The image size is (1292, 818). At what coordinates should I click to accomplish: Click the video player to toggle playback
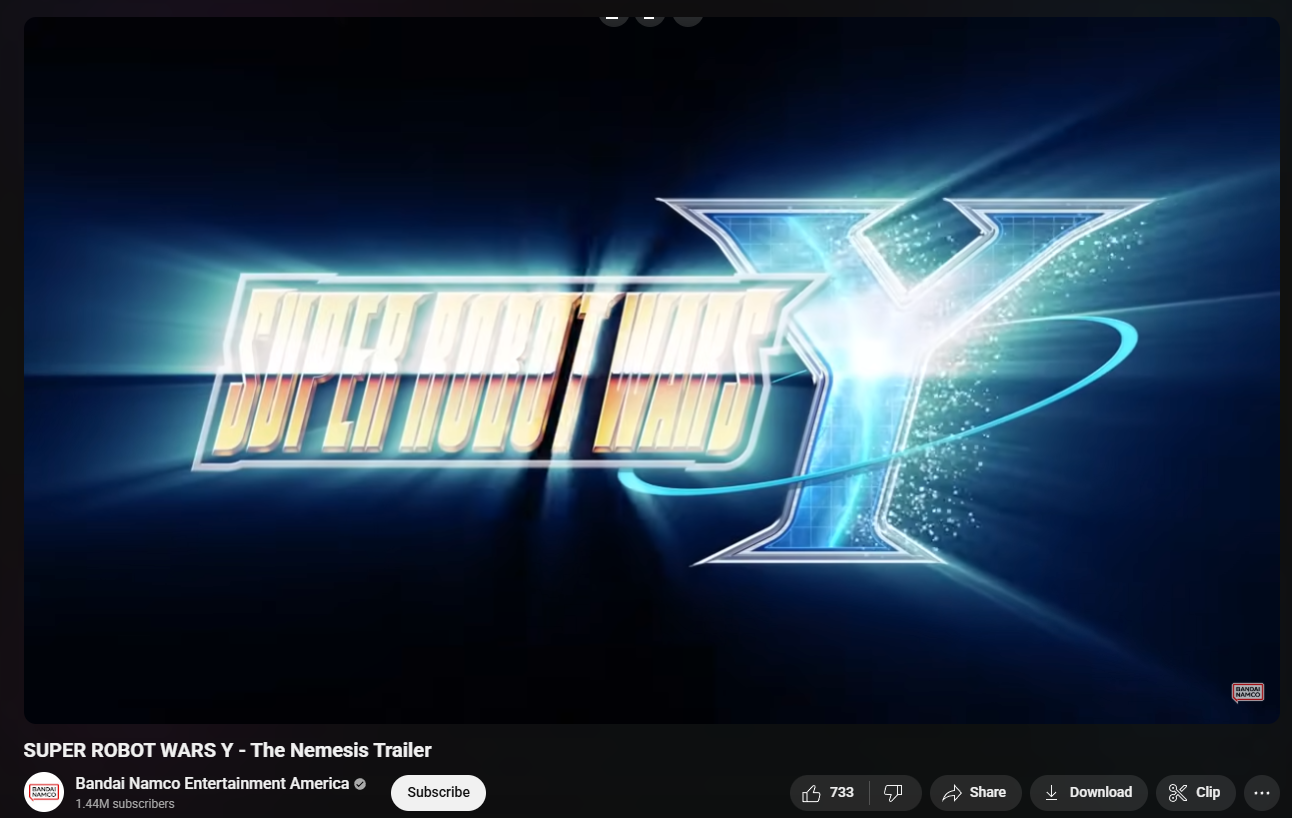[x=652, y=370]
